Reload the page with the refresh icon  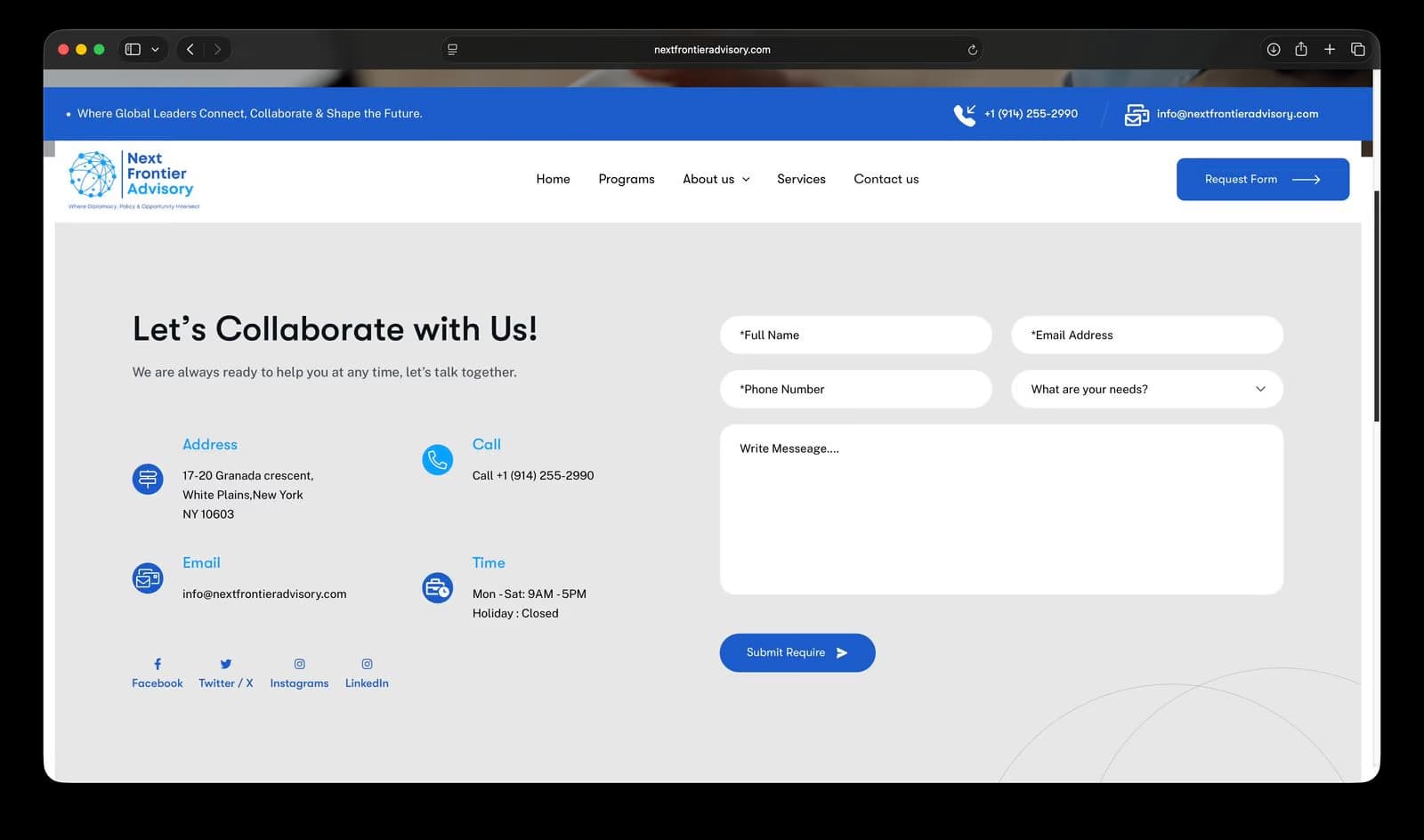[973, 50]
